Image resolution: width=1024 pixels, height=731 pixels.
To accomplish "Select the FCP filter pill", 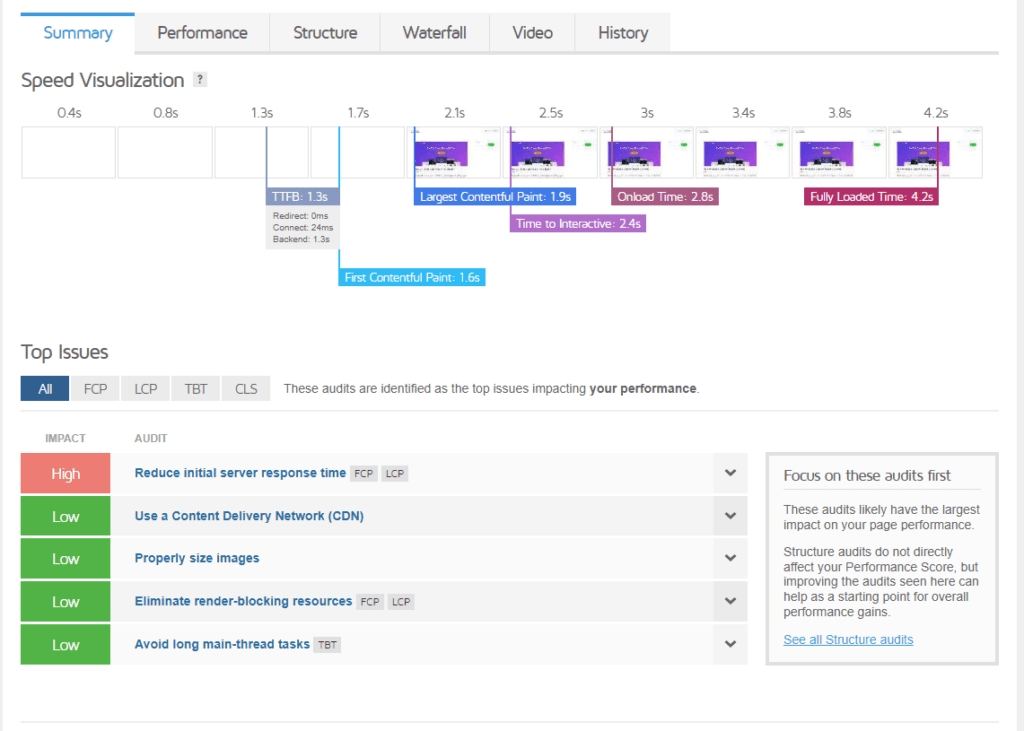I will point(94,388).
